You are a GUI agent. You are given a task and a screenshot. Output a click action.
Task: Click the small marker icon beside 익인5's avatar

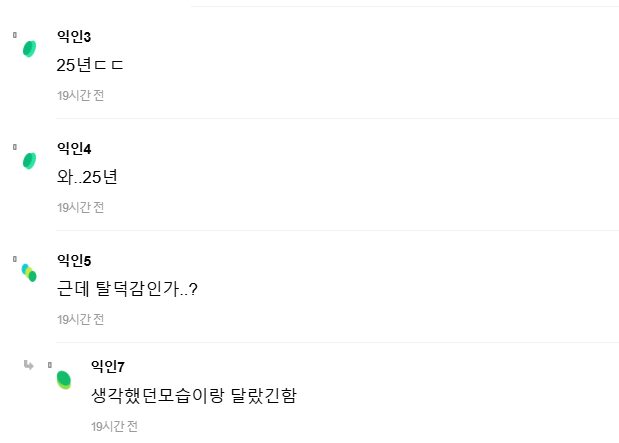click(15, 259)
